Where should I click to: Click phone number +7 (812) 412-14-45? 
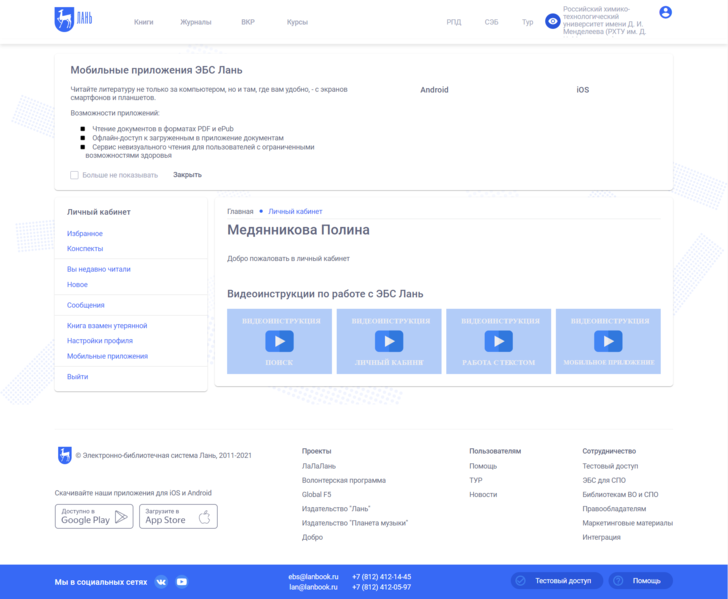[x=382, y=577]
